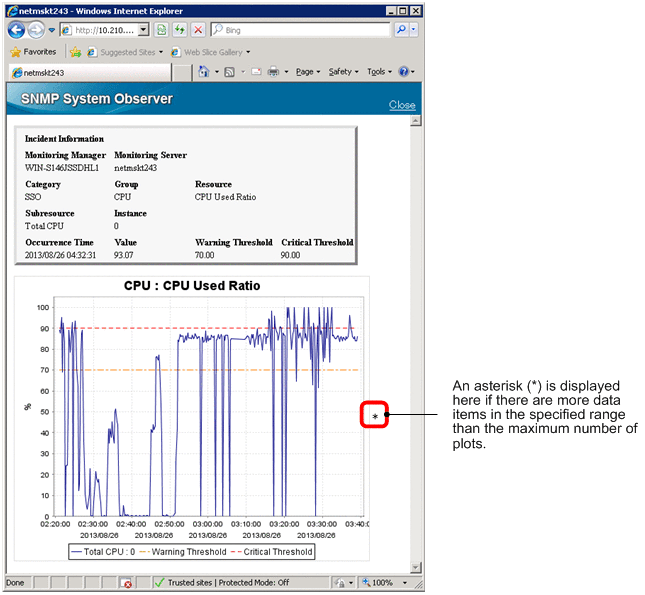Open the Safety menu
The width and height of the screenshot is (645, 595).
342,72
